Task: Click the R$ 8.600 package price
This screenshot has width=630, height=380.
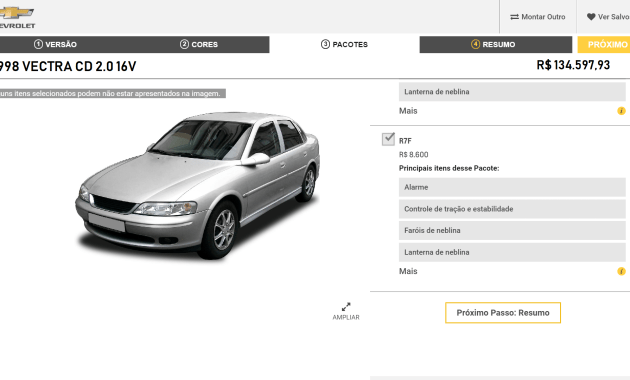Action: click(413, 155)
